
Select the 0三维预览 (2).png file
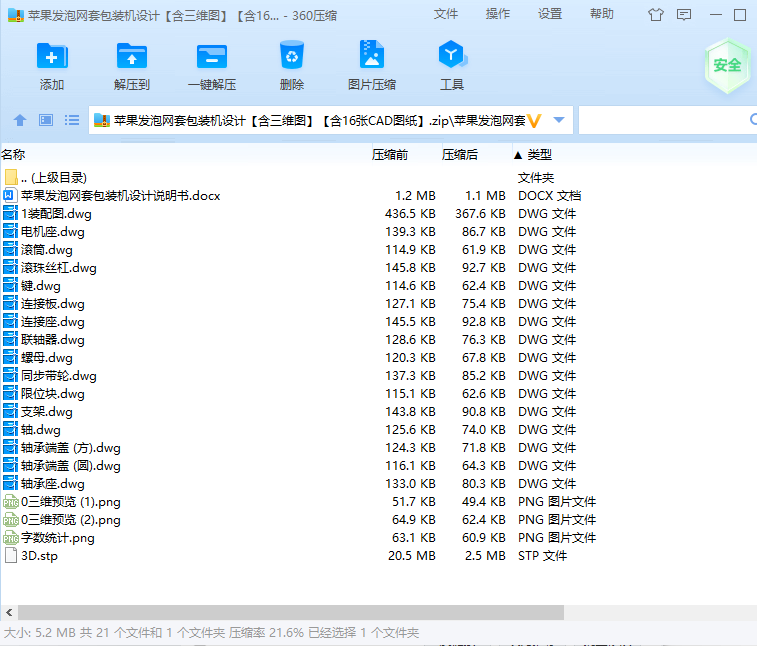click(378, 520)
